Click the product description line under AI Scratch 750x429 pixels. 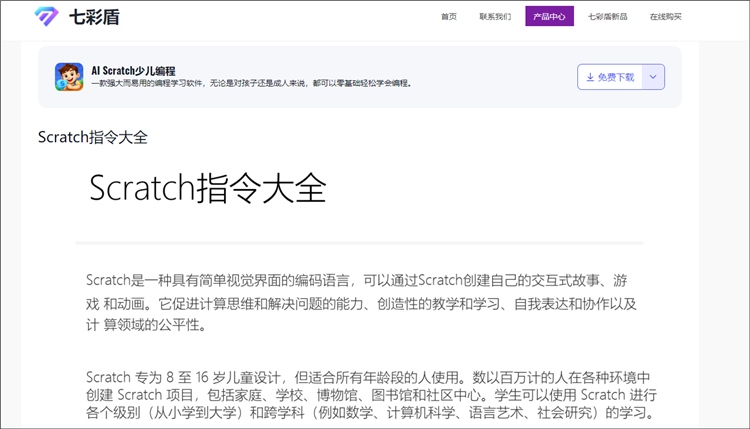[252, 83]
